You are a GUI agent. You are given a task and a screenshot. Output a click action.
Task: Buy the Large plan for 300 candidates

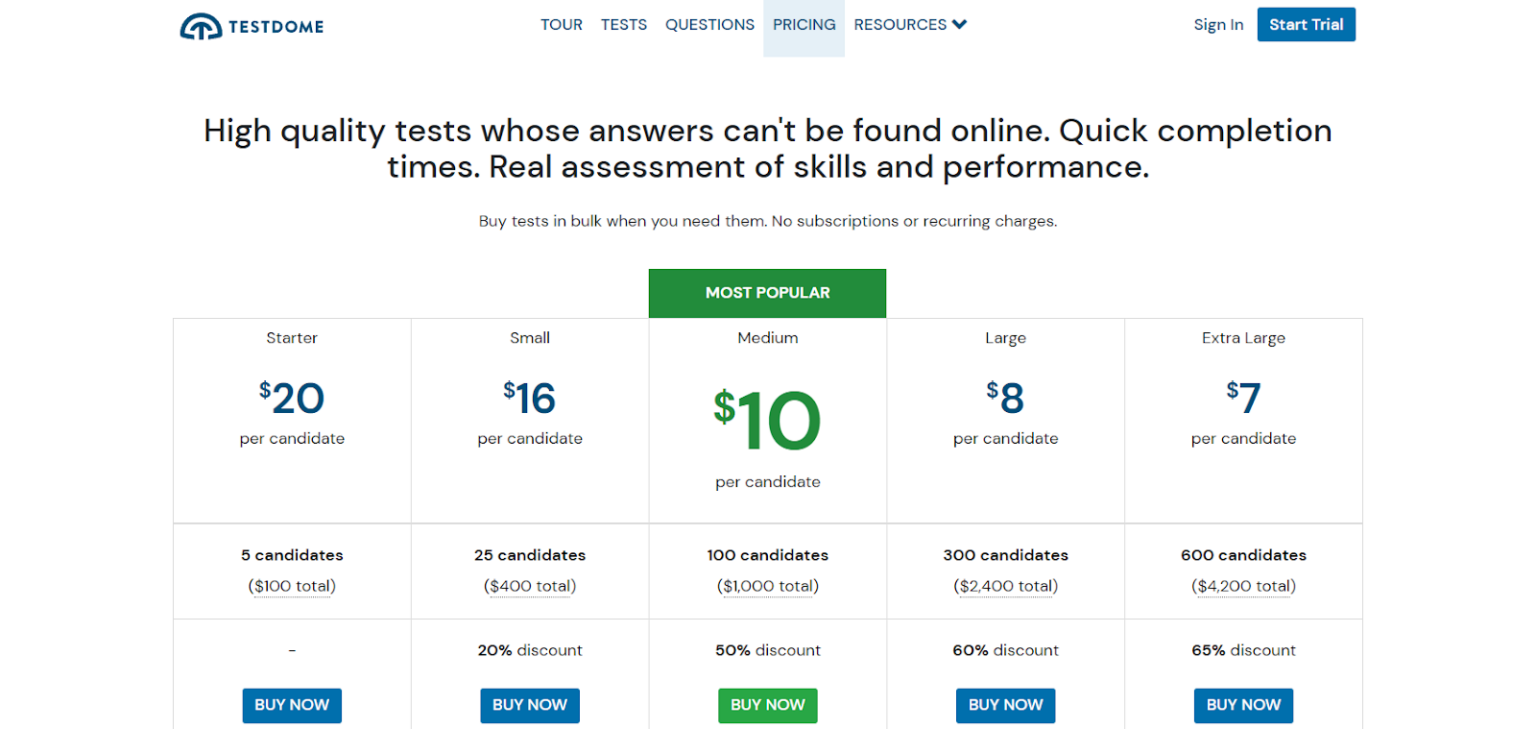(1005, 705)
